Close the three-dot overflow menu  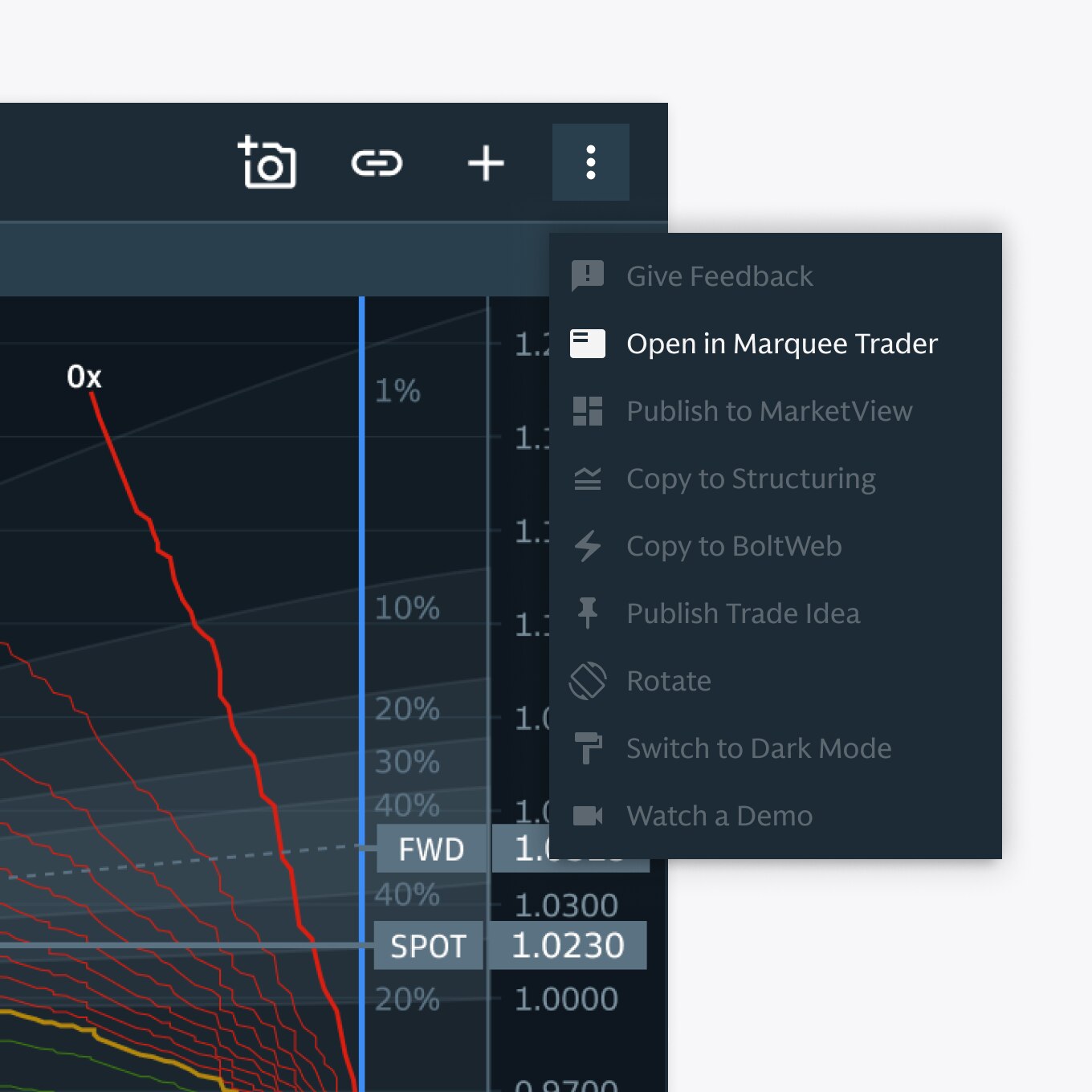(x=591, y=163)
